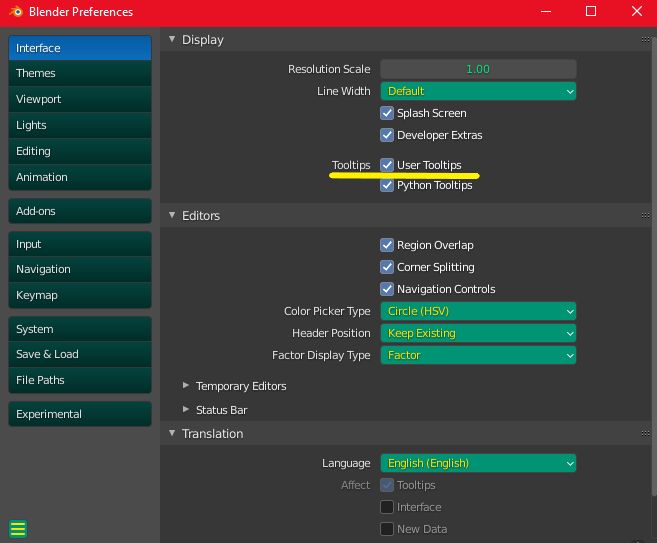Expand the Status Bar subpanel
Image resolution: width=657 pixels, height=543 pixels.
[x=186, y=409]
